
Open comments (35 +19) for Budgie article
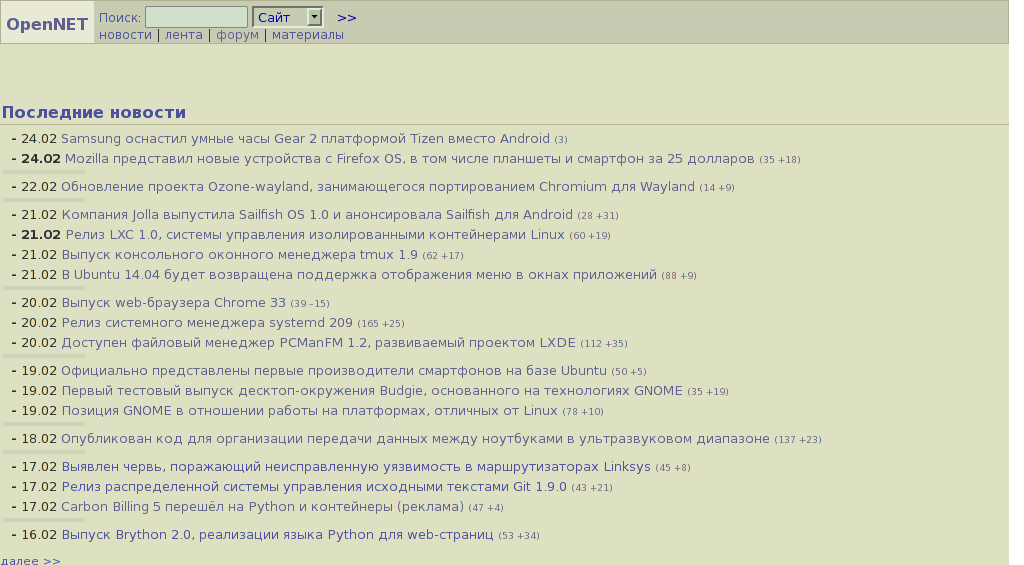click(708, 392)
